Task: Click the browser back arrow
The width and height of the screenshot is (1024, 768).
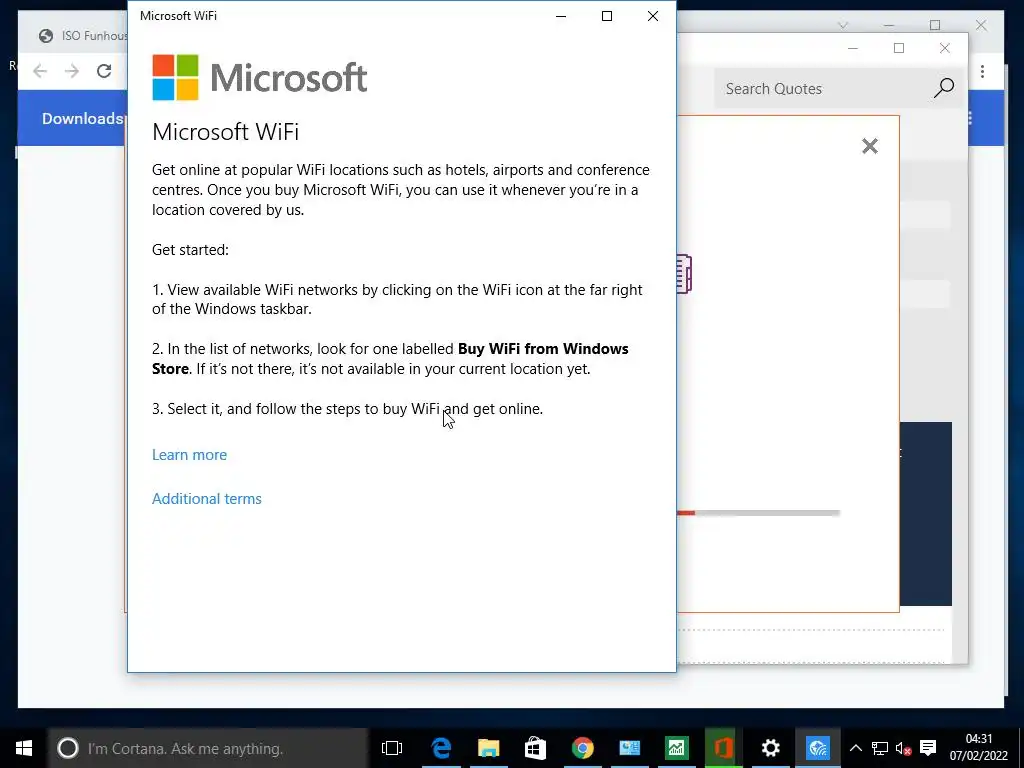Action: (x=40, y=71)
